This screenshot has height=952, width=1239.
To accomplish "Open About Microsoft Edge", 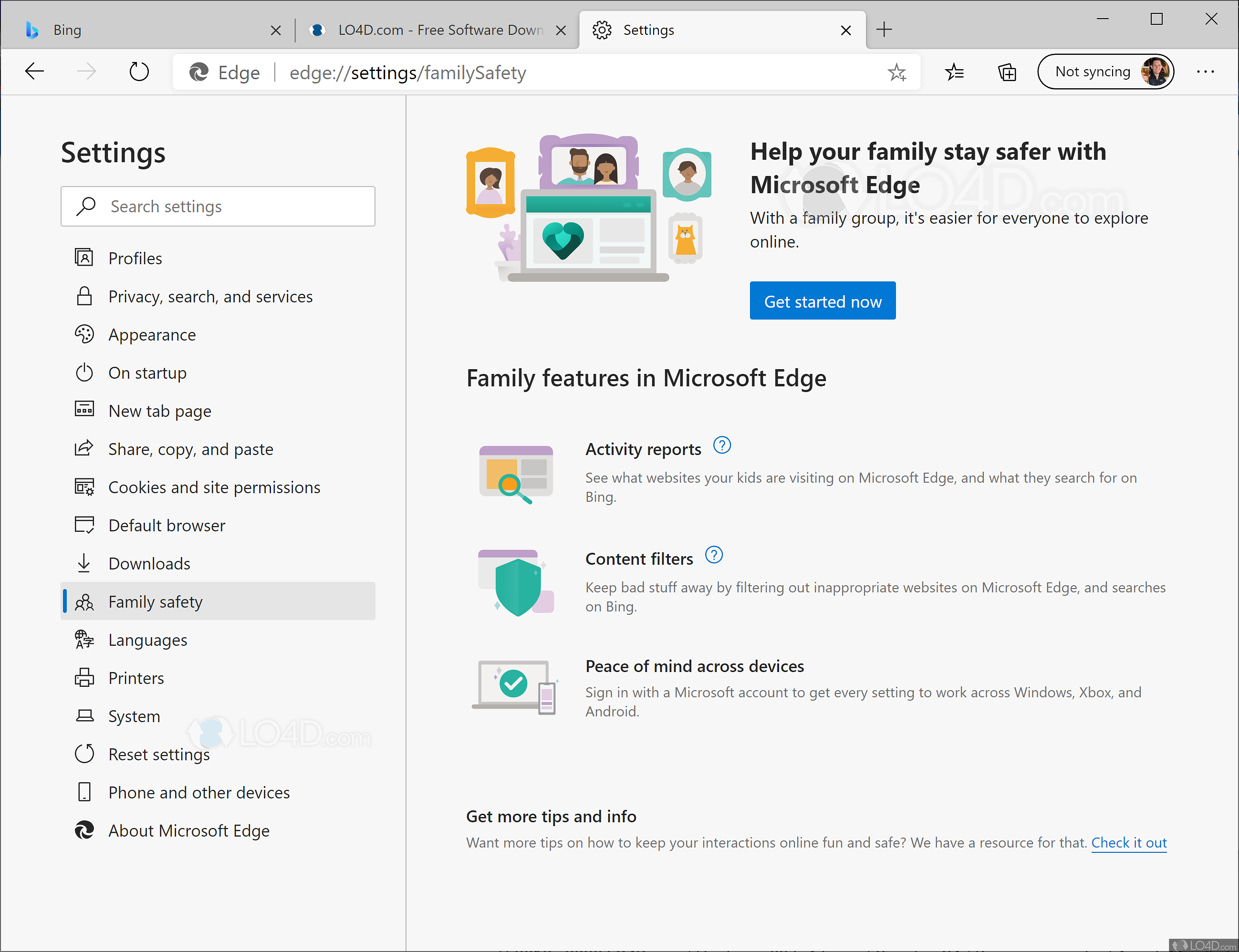I will pyautogui.click(x=189, y=830).
